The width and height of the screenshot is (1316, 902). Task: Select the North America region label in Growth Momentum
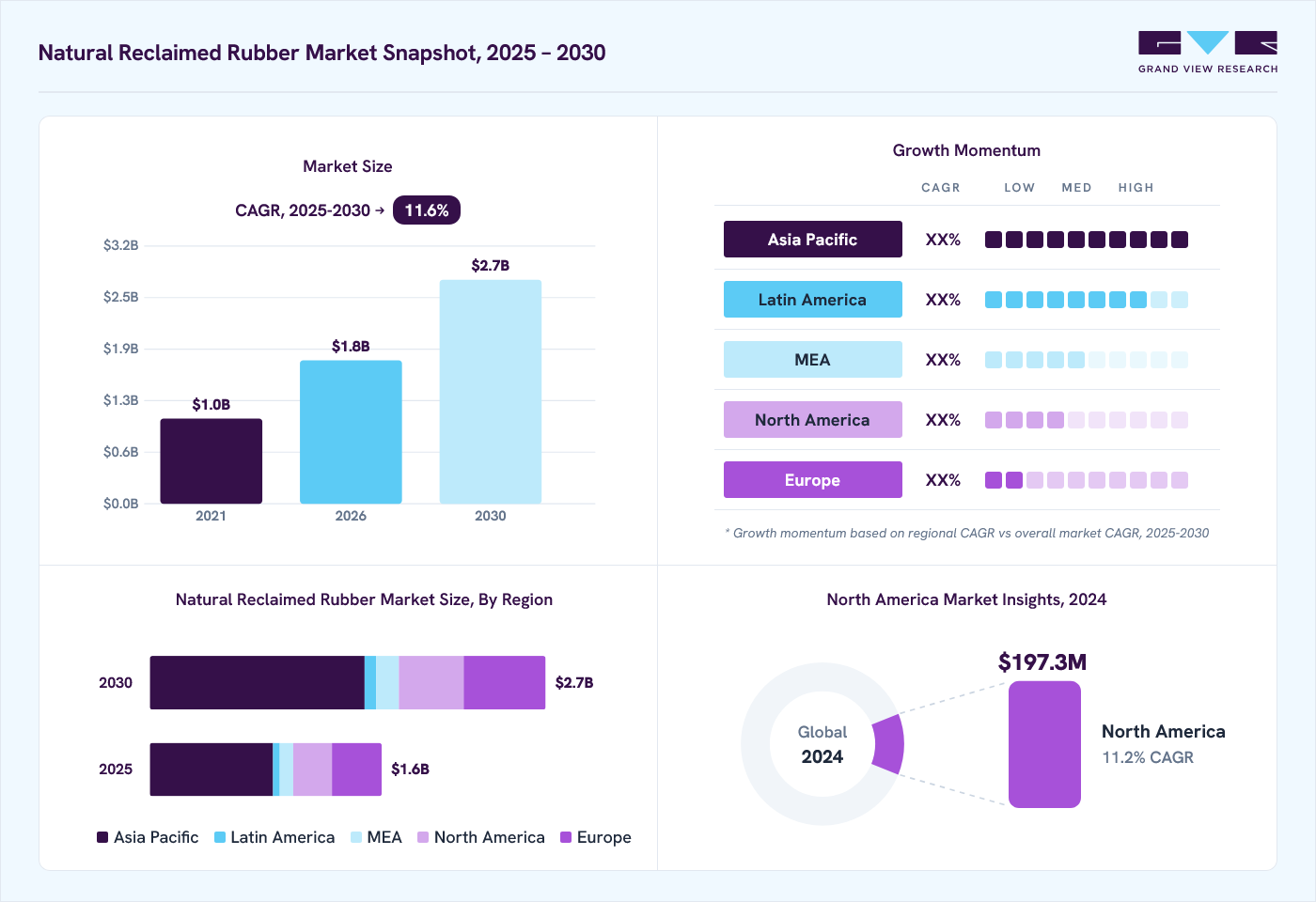[813, 420]
